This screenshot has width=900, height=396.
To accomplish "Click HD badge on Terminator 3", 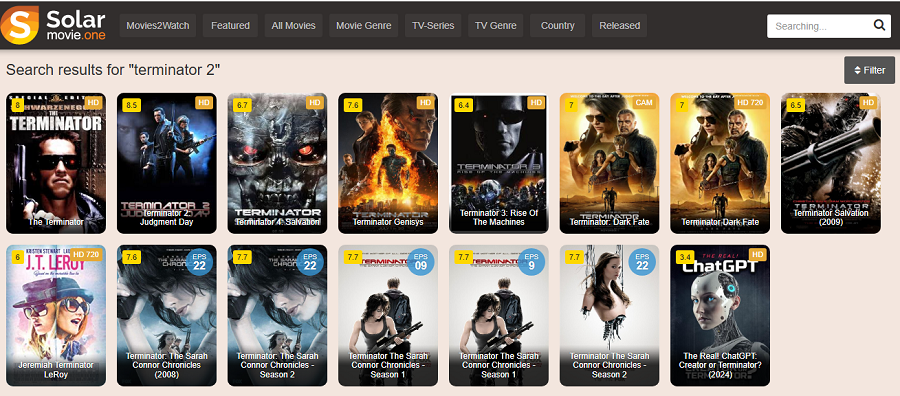I will (x=536, y=103).
